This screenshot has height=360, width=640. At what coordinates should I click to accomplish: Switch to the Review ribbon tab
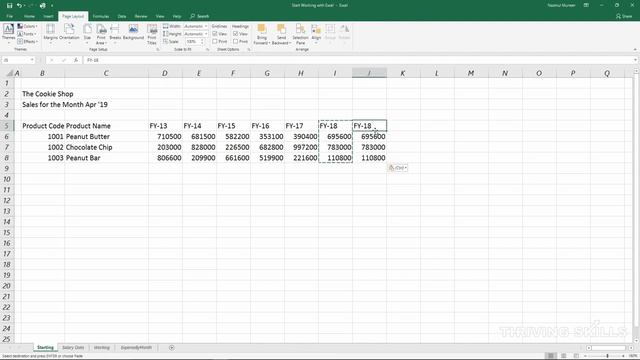(141, 16)
